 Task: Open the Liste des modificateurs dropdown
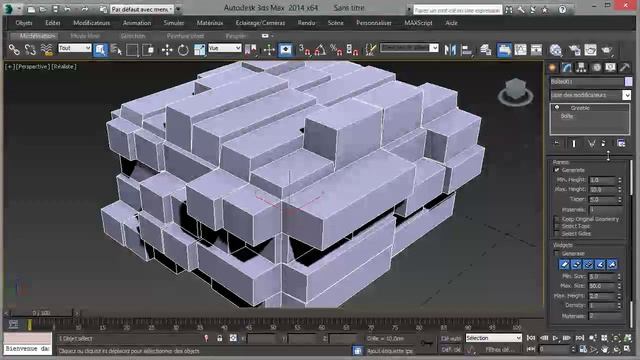[627, 95]
